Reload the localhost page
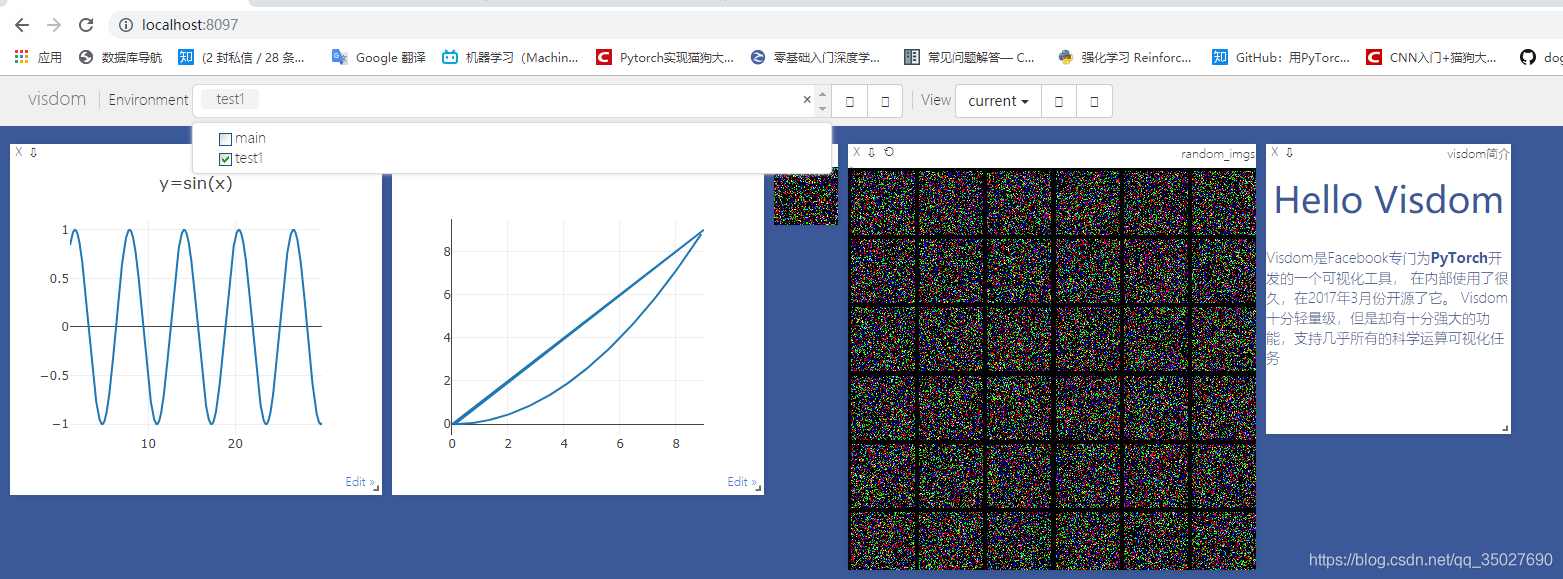Image resolution: width=1563 pixels, height=579 pixels. 86,25
